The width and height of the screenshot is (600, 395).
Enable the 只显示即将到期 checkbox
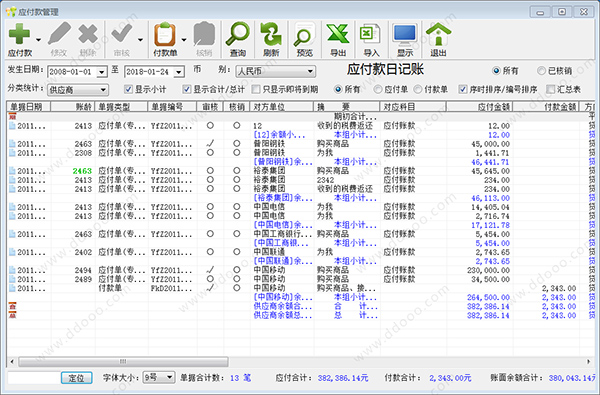click(x=256, y=89)
